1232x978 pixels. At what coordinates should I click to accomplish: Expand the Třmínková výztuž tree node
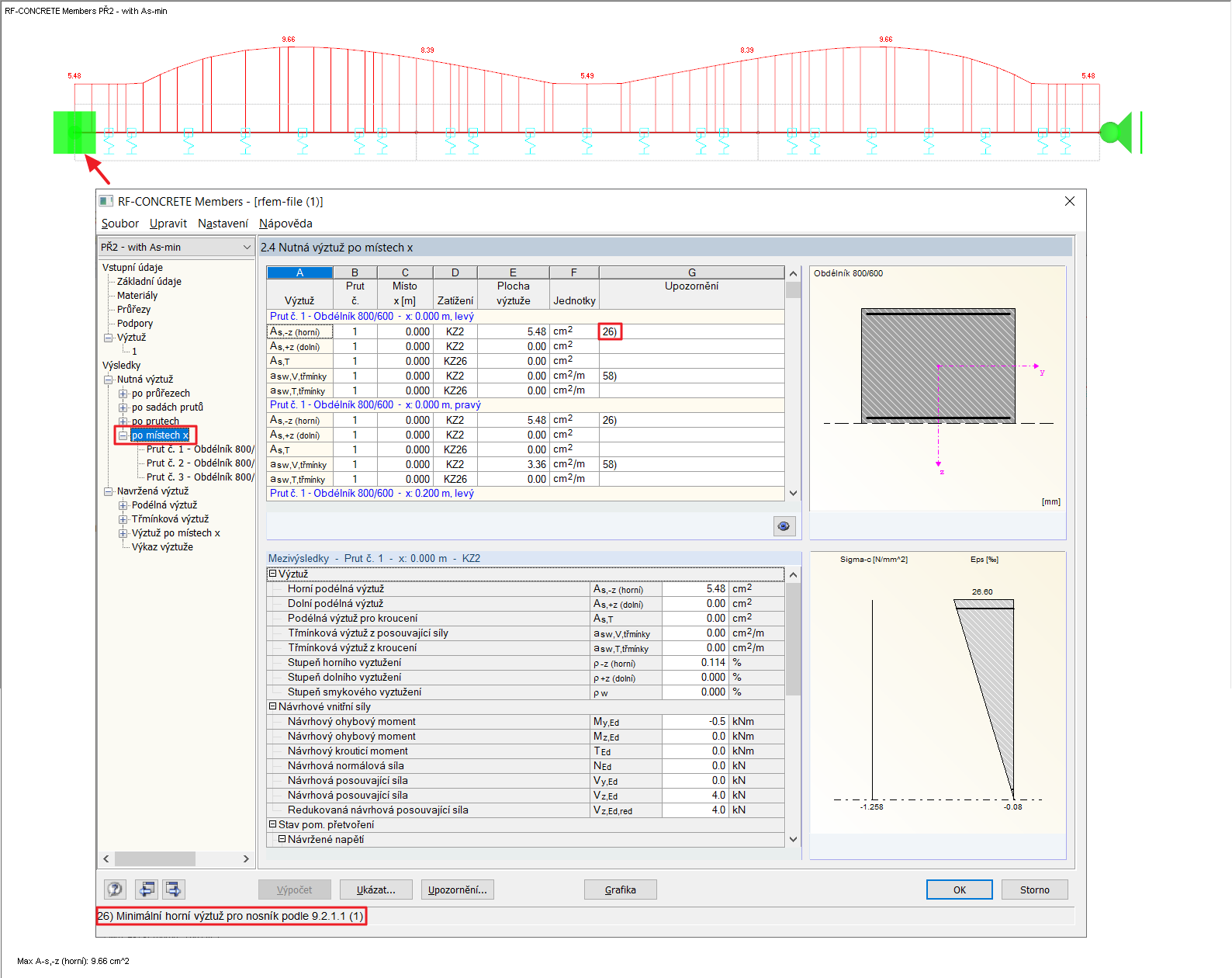pos(123,519)
